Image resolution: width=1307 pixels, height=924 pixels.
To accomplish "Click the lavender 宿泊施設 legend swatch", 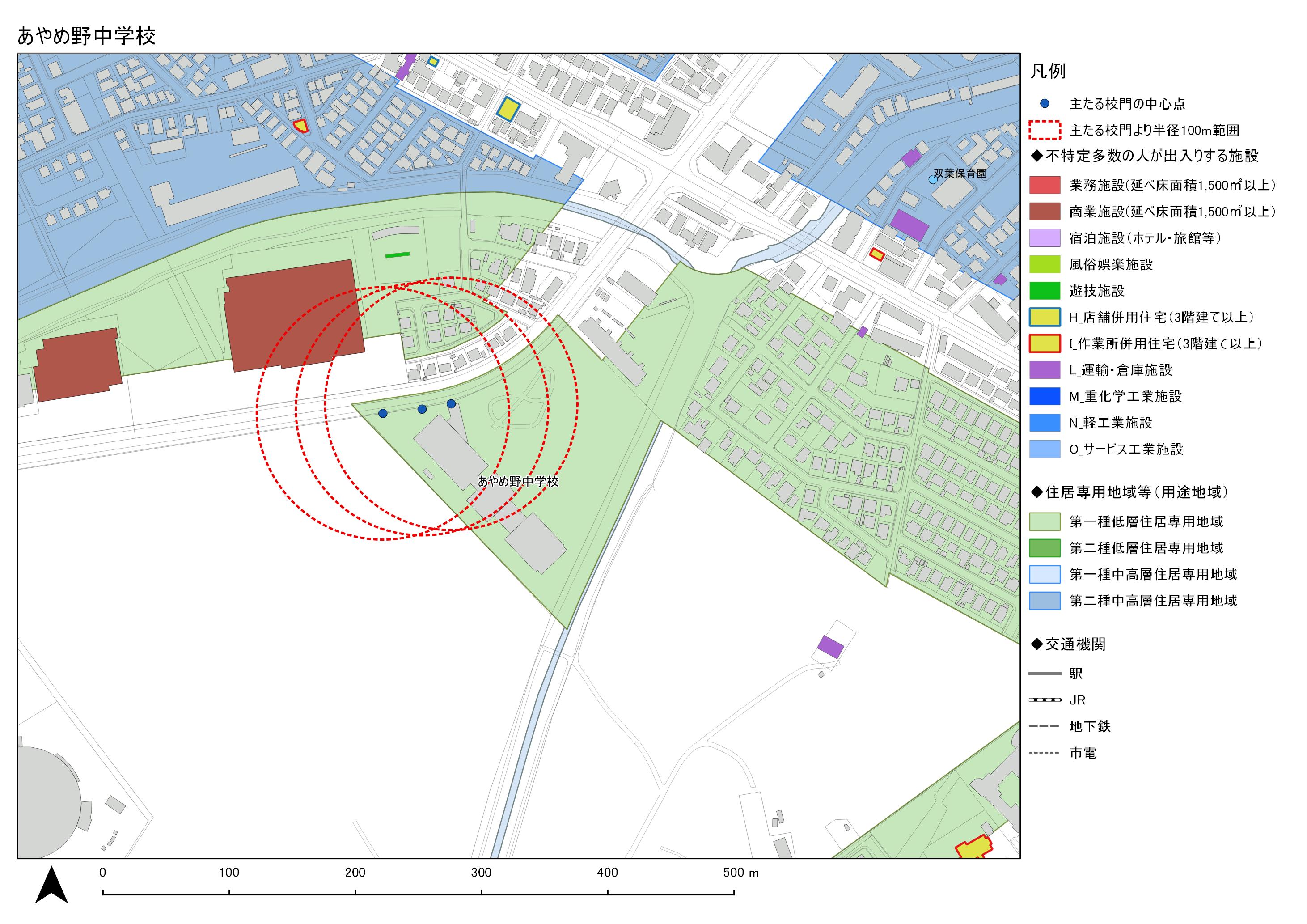I will click(1045, 238).
